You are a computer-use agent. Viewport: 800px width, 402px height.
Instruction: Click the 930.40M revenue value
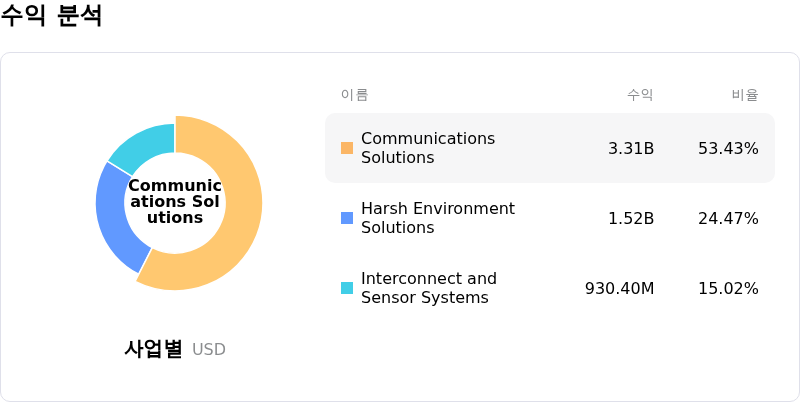coord(619,288)
